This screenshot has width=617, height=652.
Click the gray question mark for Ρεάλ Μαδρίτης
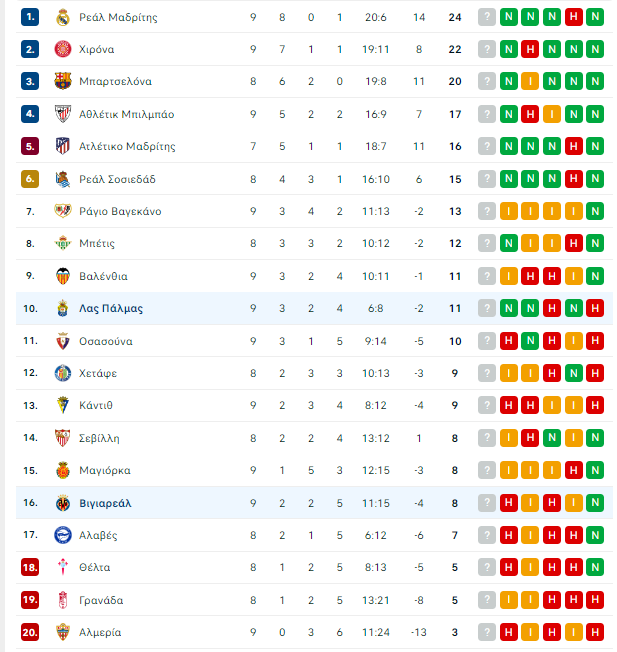click(x=487, y=17)
